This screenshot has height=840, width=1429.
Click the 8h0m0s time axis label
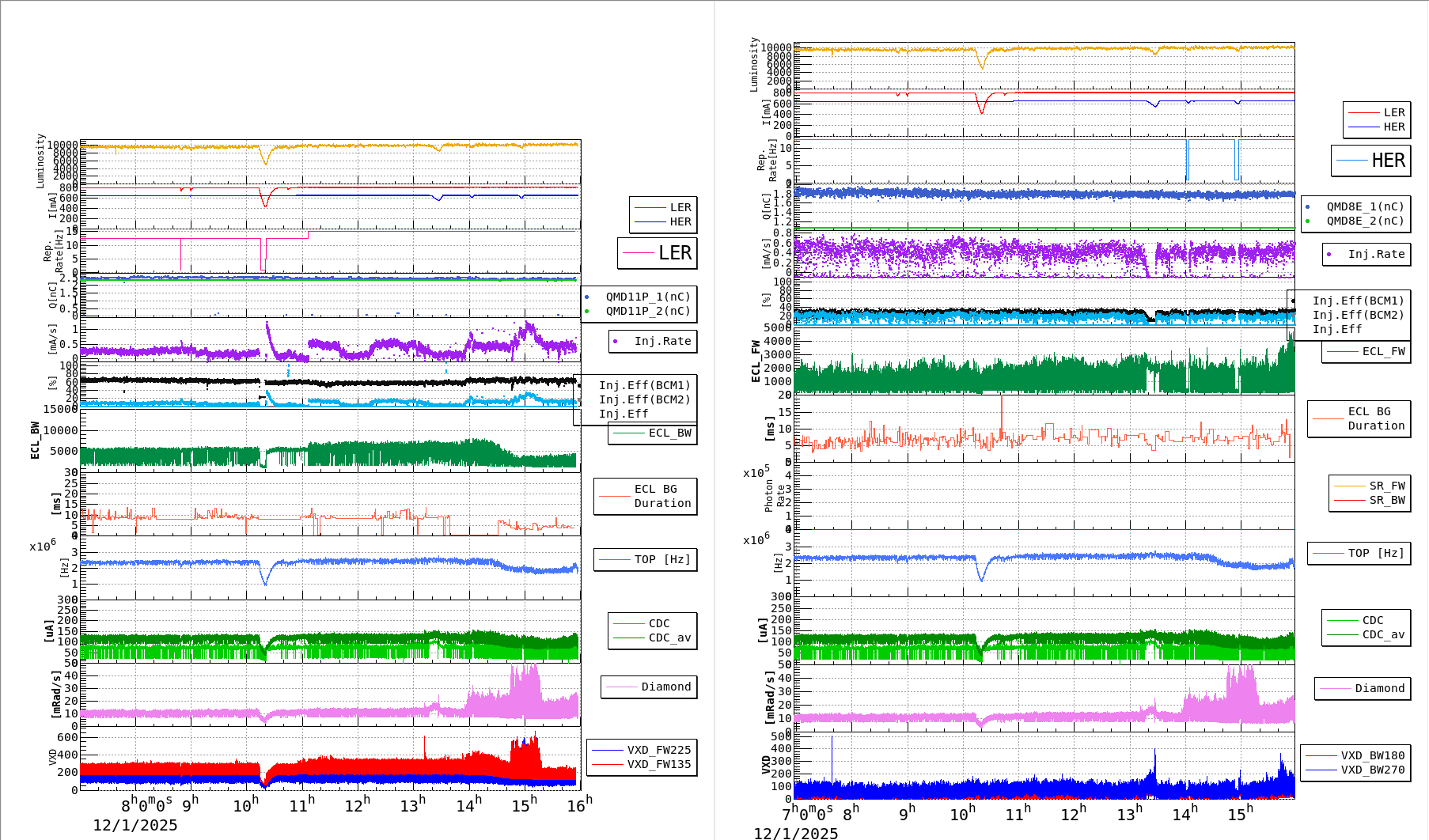(x=146, y=805)
